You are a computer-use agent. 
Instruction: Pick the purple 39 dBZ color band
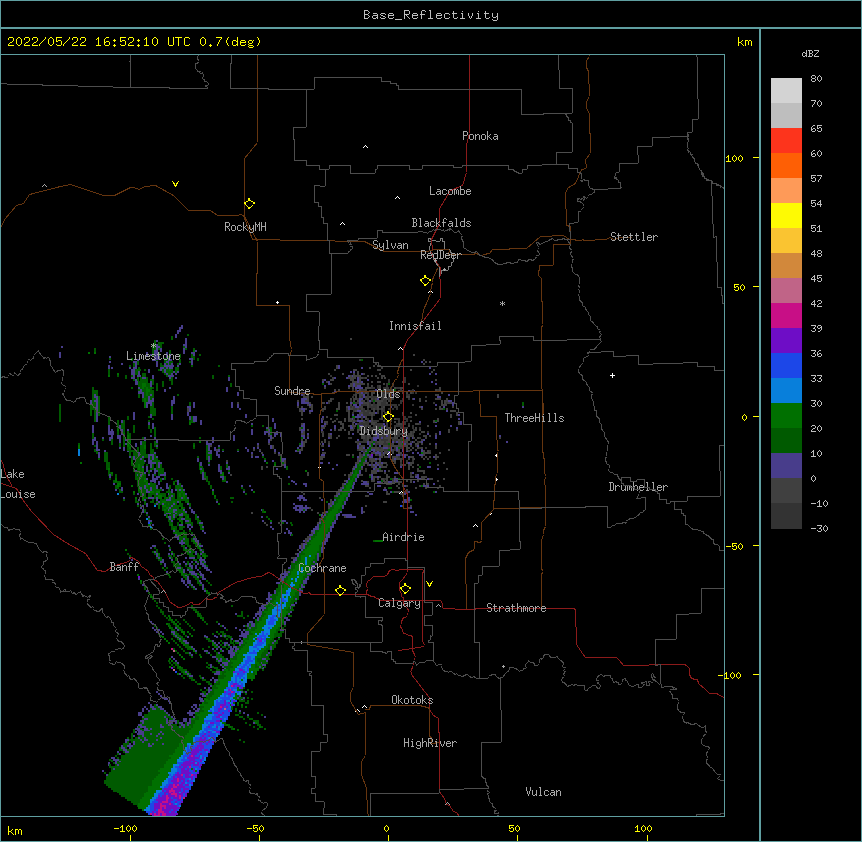786,340
